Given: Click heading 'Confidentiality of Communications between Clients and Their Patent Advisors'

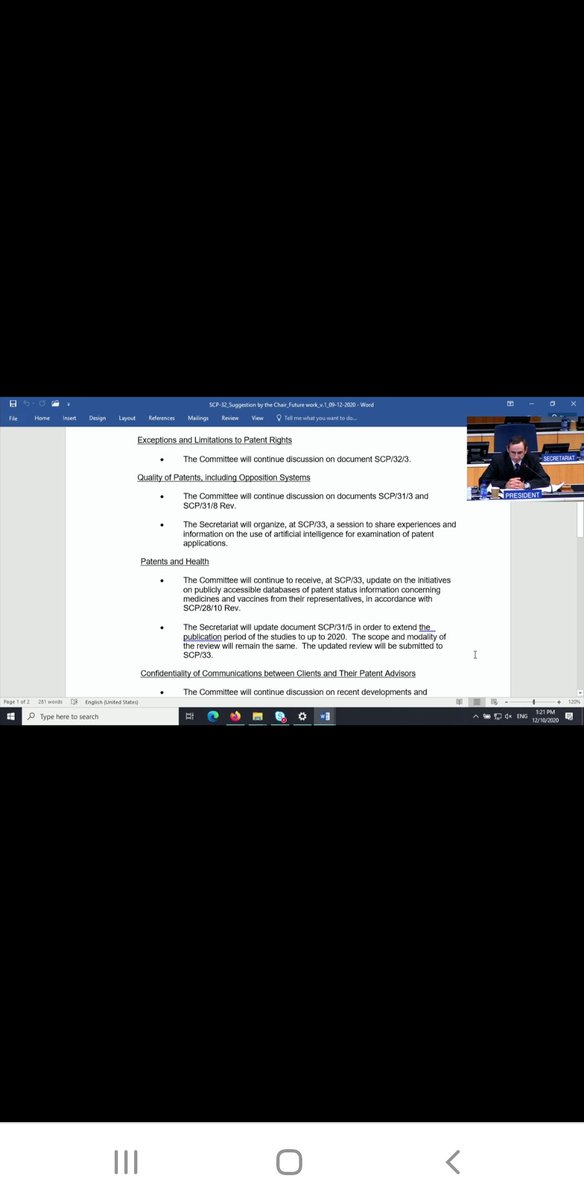Looking at the screenshot, I should [278, 673].
